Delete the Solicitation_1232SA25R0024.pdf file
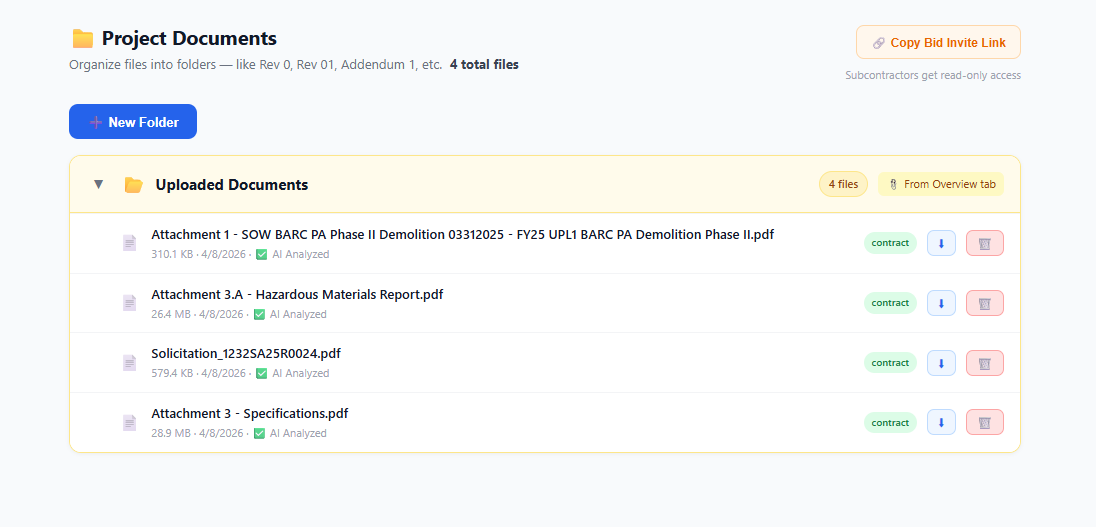The image size is (1096, 527). click(x=984, y=363)
